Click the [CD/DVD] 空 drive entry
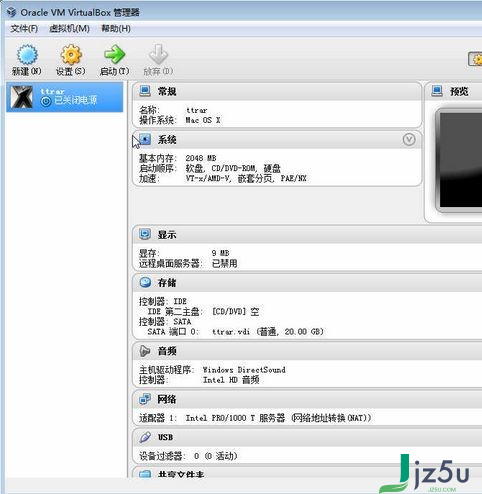Viewport: 482px width, 494px height. coord(236,312)
